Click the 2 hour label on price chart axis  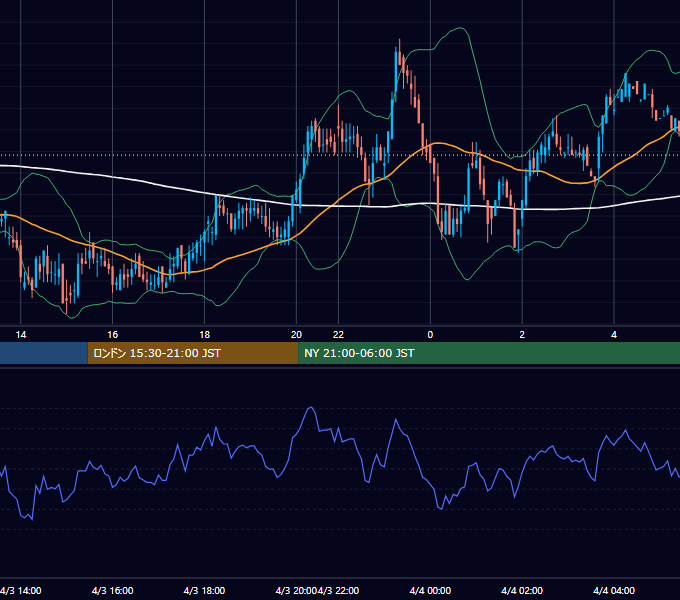[522, 335]
